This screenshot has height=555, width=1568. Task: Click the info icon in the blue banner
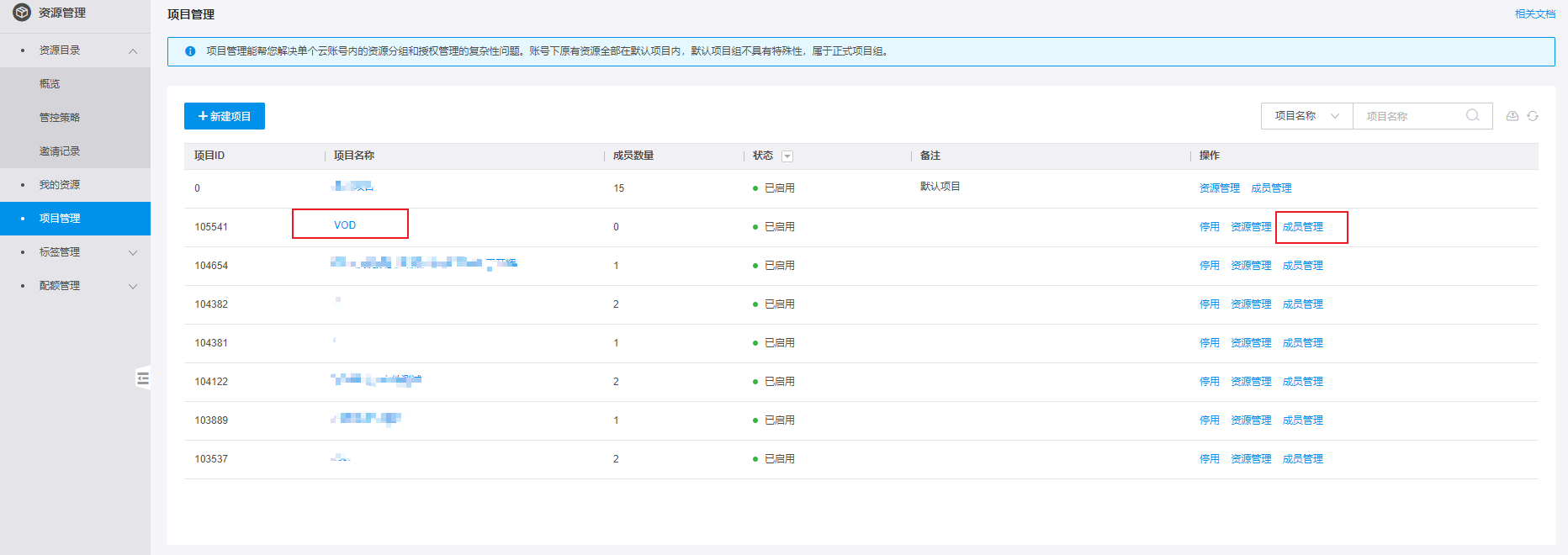point(190,51)
